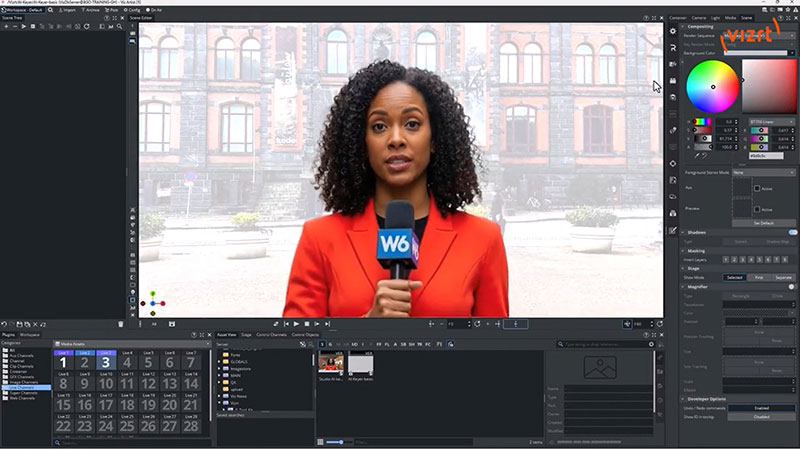
Task: Open the pencil edit icon in scene sidebar
Action: [x=673, y=231]
